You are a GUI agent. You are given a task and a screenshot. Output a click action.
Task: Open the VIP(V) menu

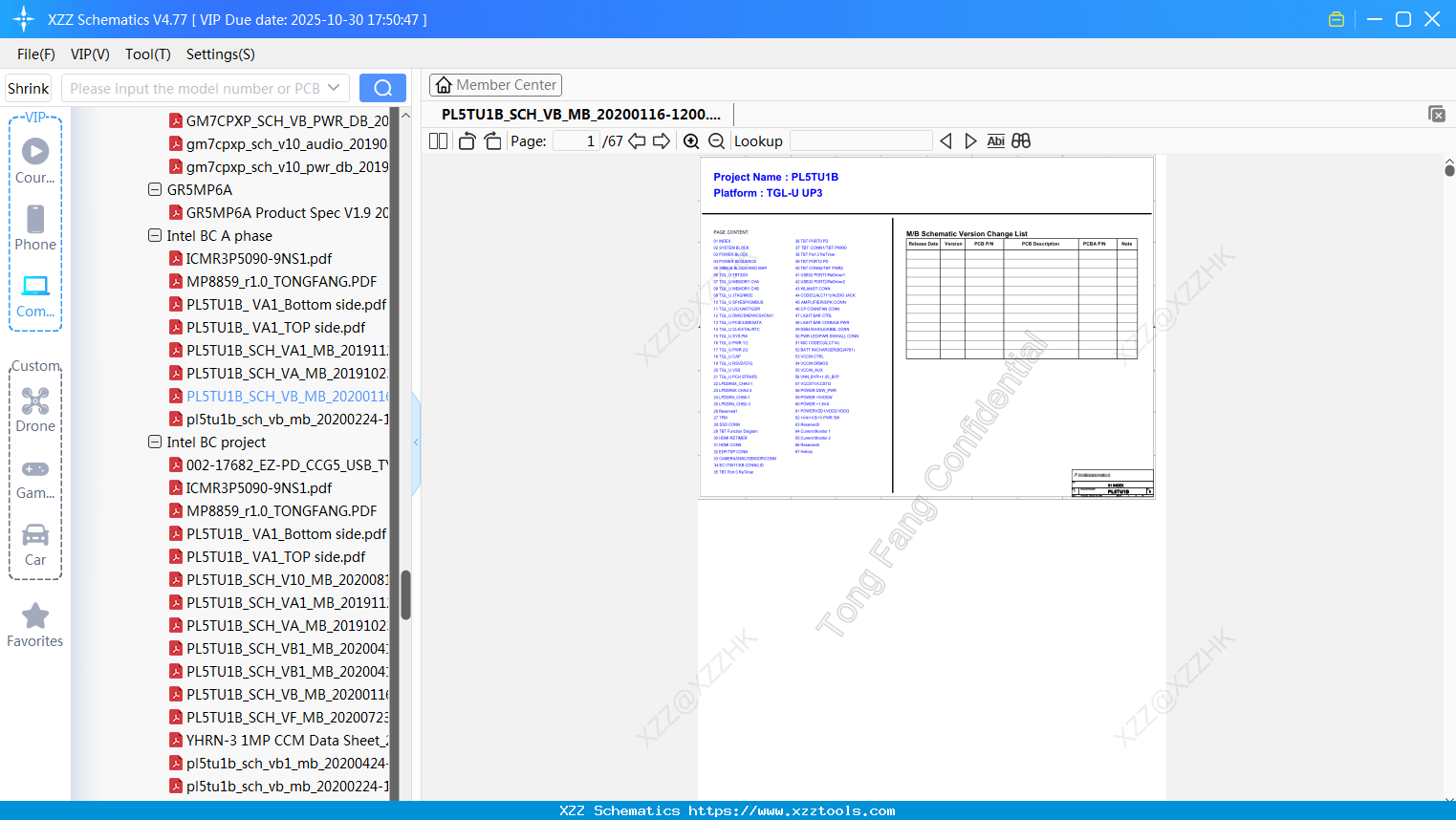[x=90, y=54]
